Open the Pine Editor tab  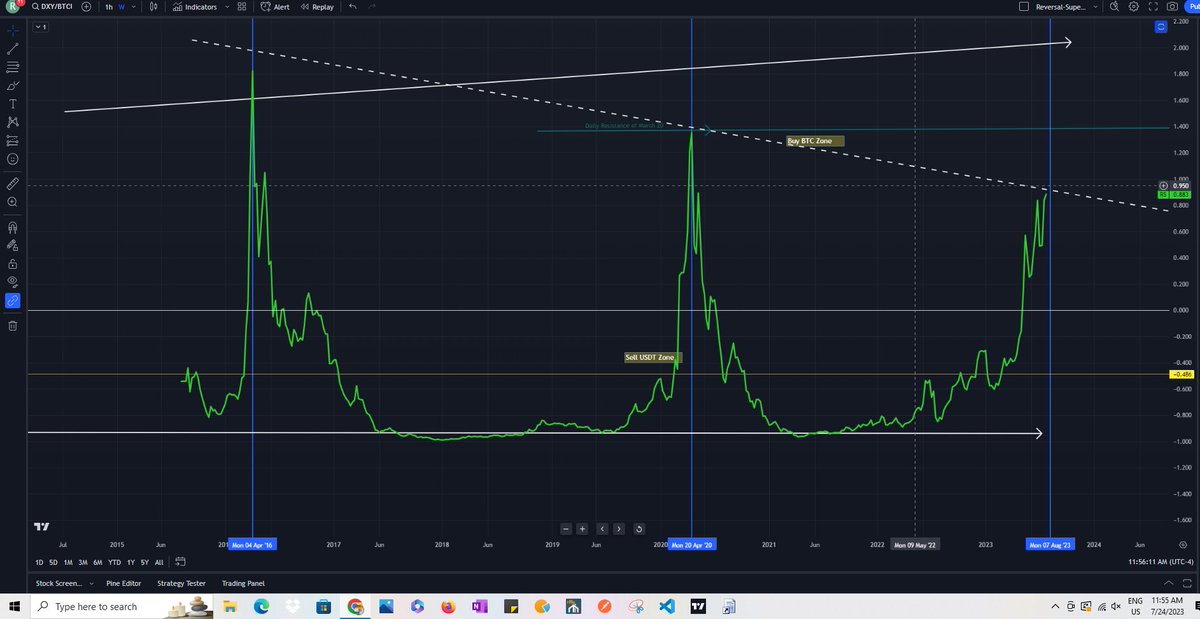click(125, 582)
